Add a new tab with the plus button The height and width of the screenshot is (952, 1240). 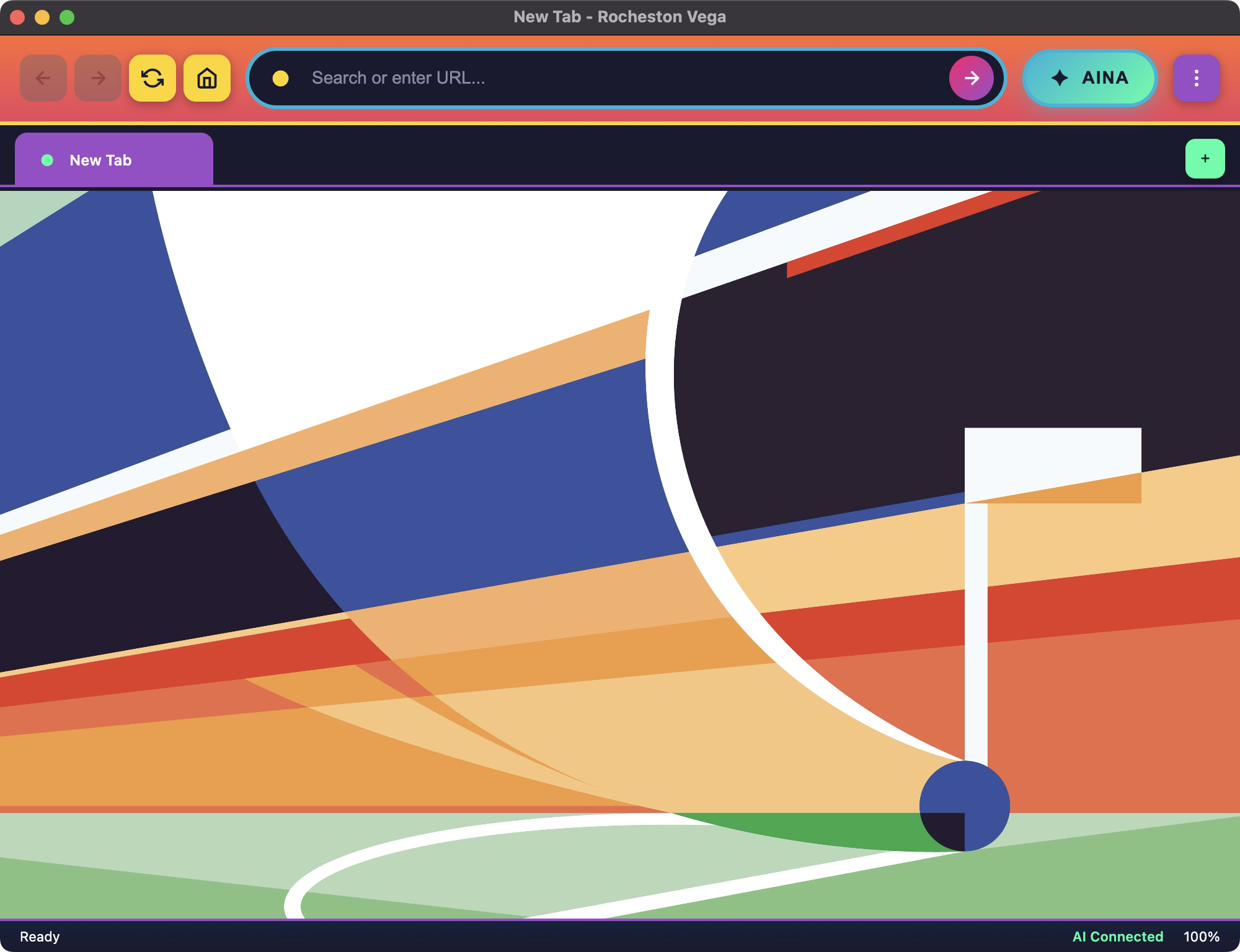coord(1205,159)
